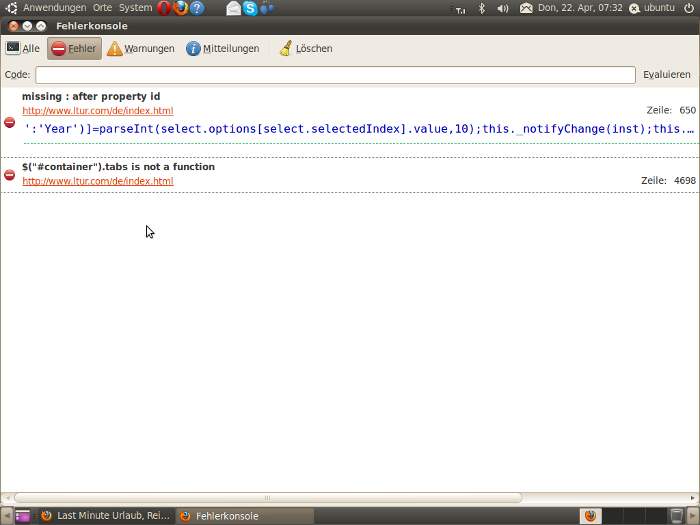Viewport: 700px width, 525px height.
Task: Open the mail envelope tray icon
Action: tap(233, 8)
